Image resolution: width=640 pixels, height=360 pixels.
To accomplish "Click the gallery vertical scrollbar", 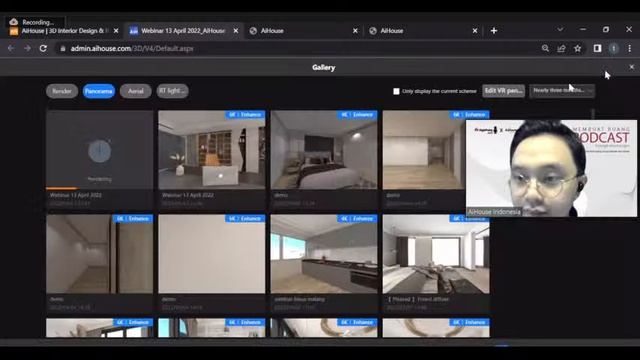I will tap(593, 114).
